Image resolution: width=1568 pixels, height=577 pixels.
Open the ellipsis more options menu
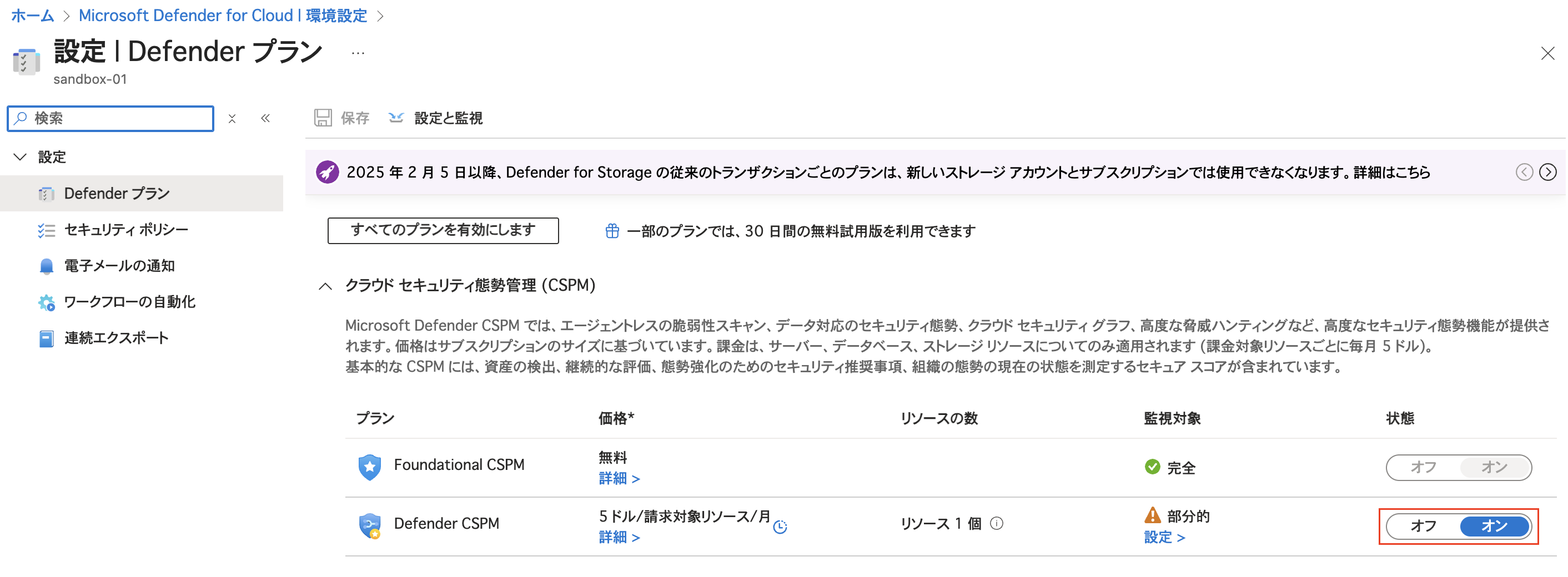point(358,53)
